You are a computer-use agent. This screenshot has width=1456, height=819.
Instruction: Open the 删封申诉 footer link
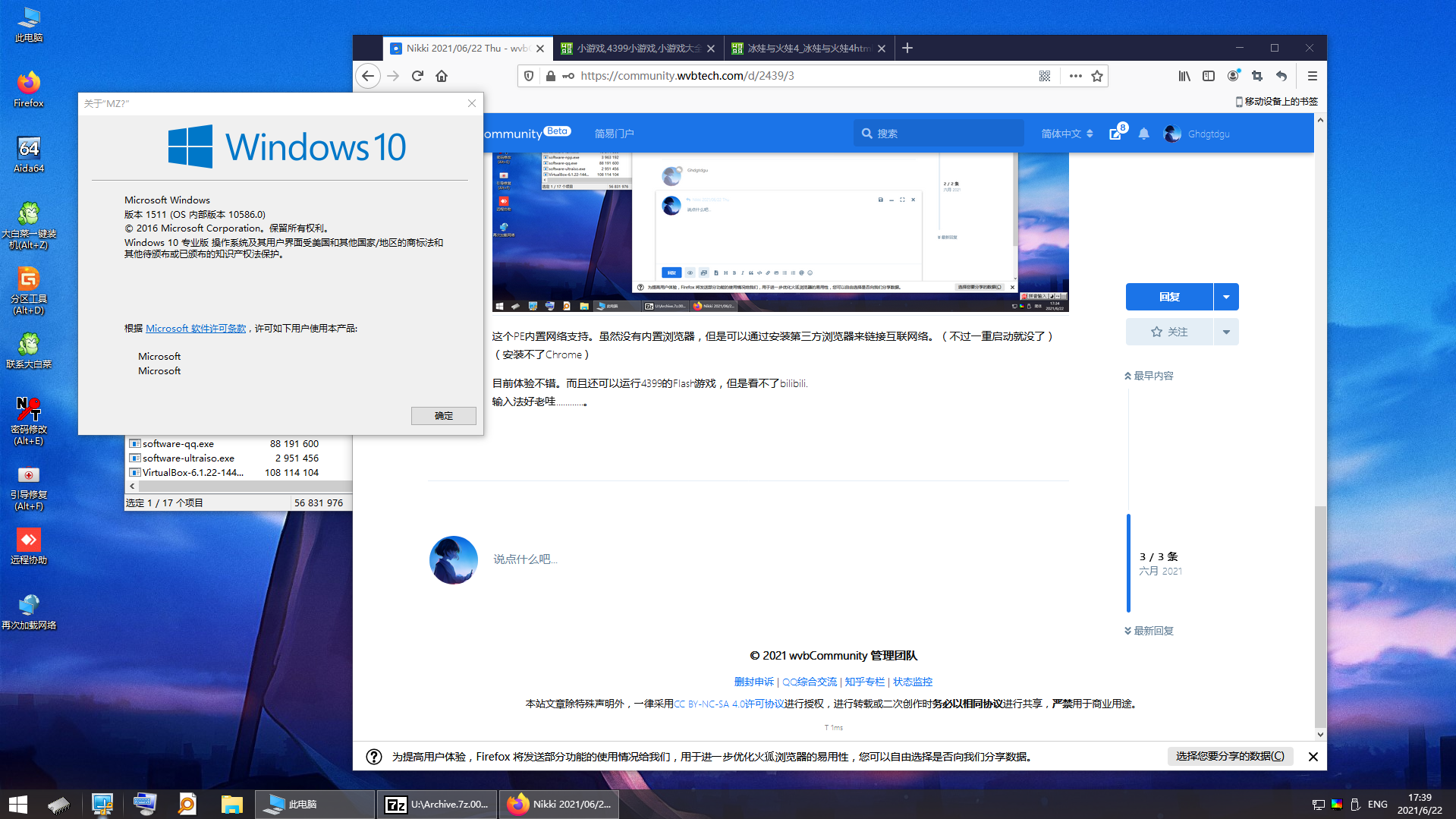753,682
